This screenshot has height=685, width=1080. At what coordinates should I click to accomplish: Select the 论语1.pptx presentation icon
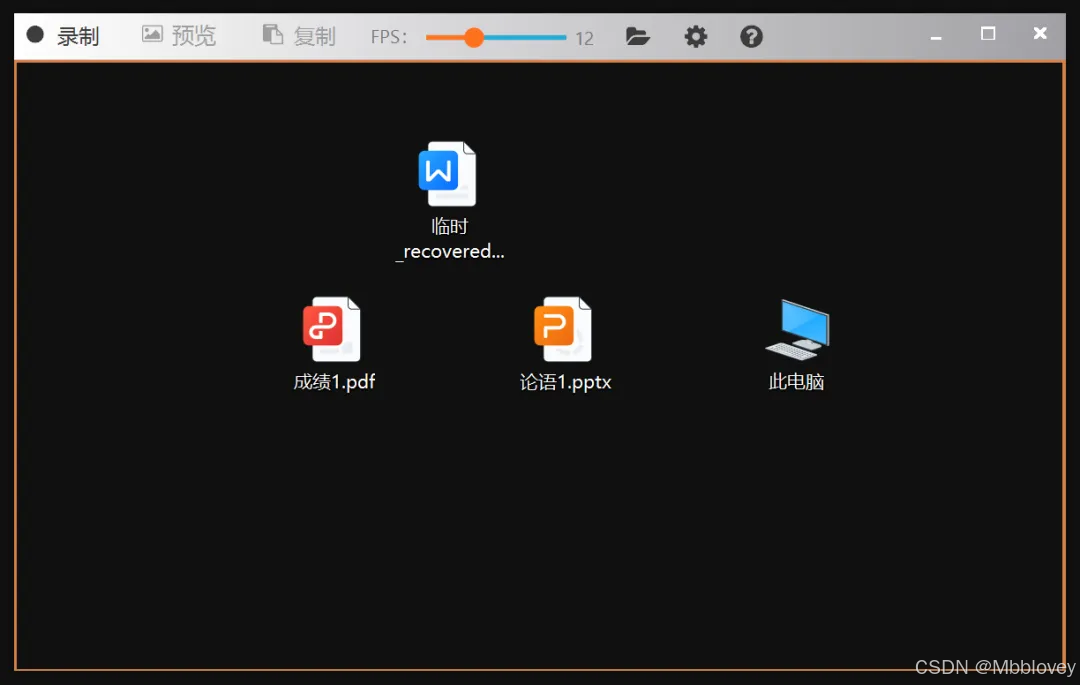[x=563, y=329]
